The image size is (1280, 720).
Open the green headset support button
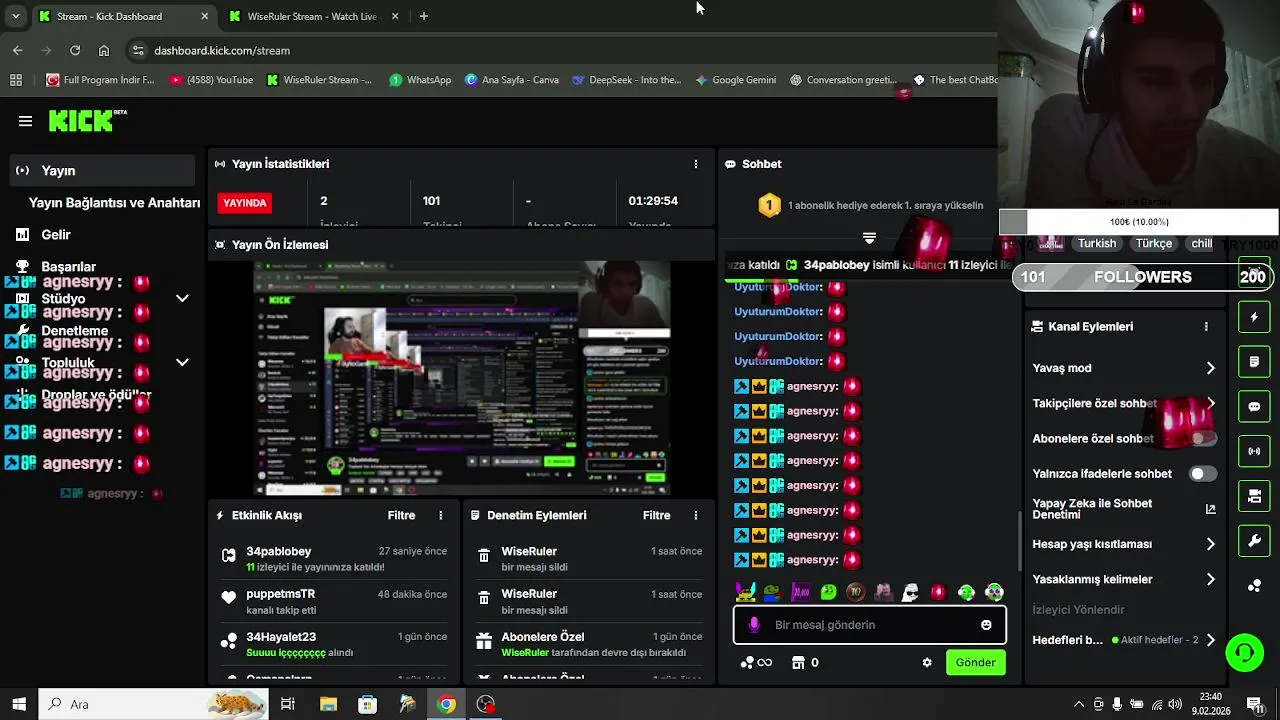point(1245,653)
